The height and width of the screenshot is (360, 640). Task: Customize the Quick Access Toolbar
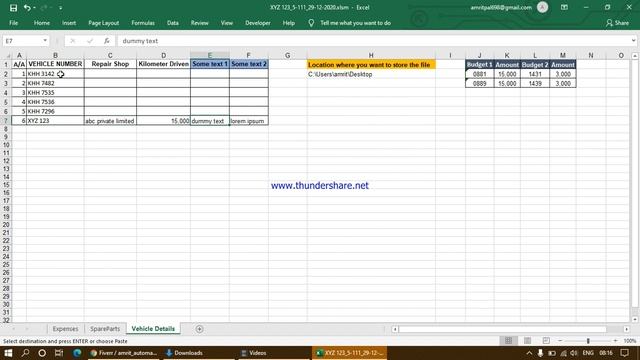click(60, 8)
